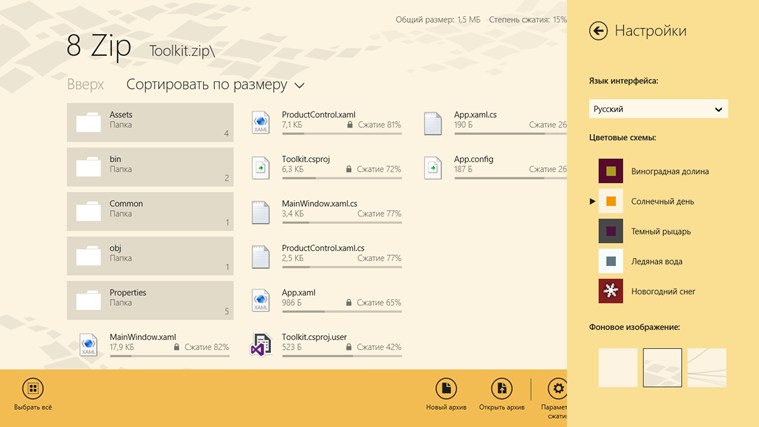
Task: Open the Properties folder
Action: coord(150,300)
